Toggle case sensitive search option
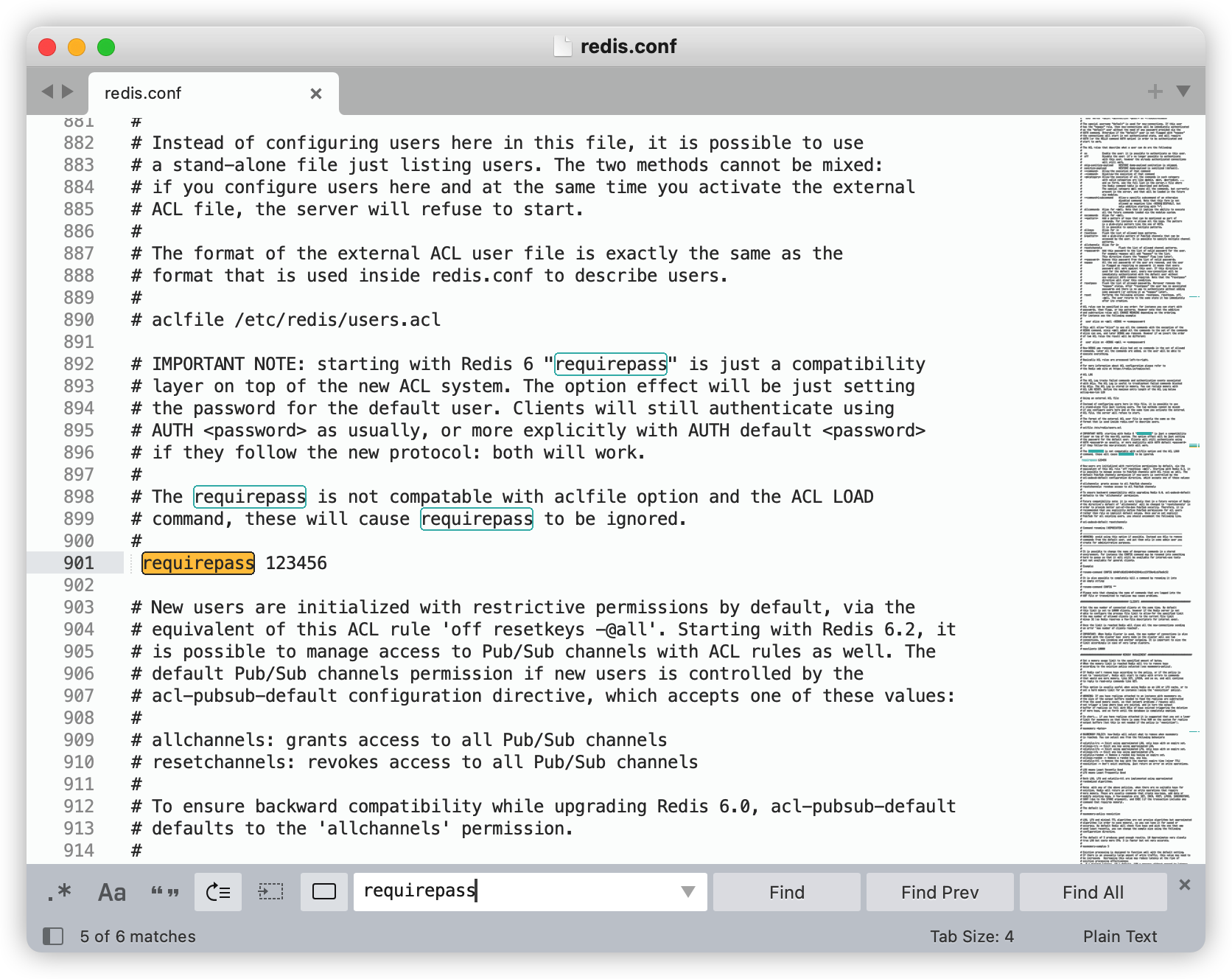1232x979 pixels. tap(112, 892)
